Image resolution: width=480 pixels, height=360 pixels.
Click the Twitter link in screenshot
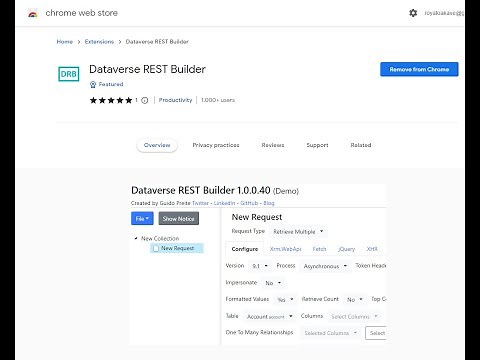tap(200, 203)
